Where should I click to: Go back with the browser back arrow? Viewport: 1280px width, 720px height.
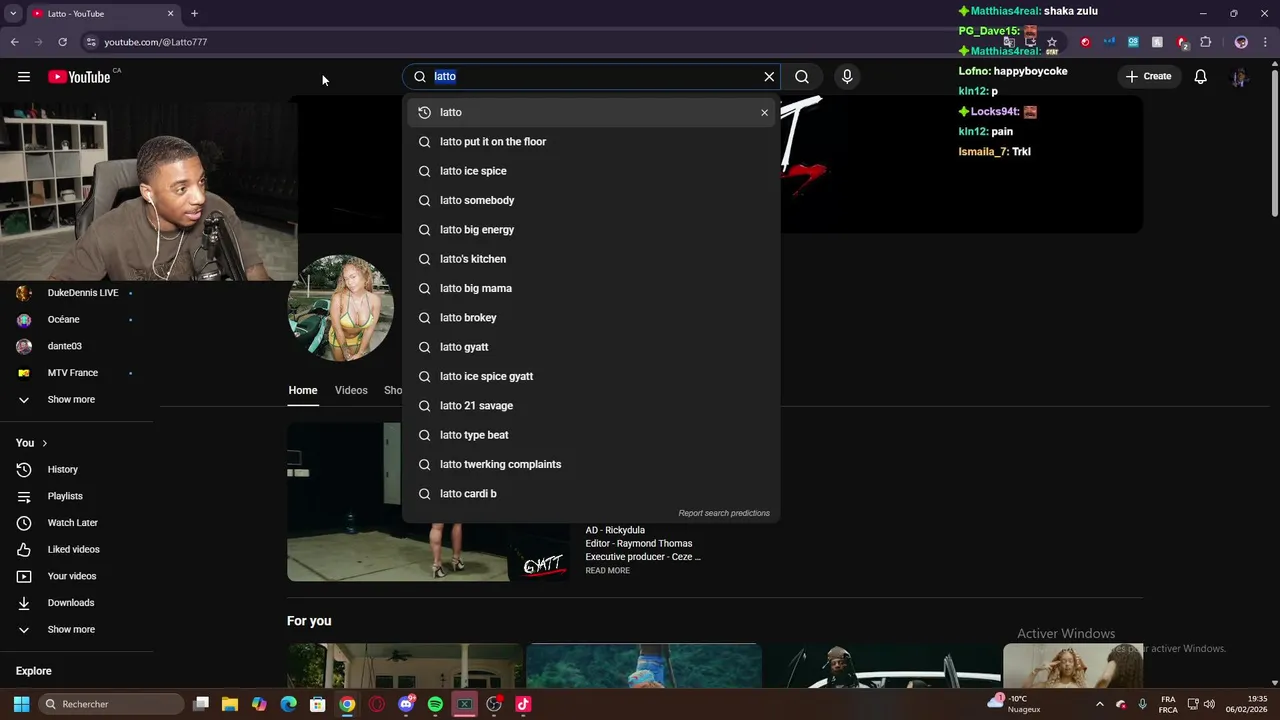pyautogui.click(x=14, y=42)
